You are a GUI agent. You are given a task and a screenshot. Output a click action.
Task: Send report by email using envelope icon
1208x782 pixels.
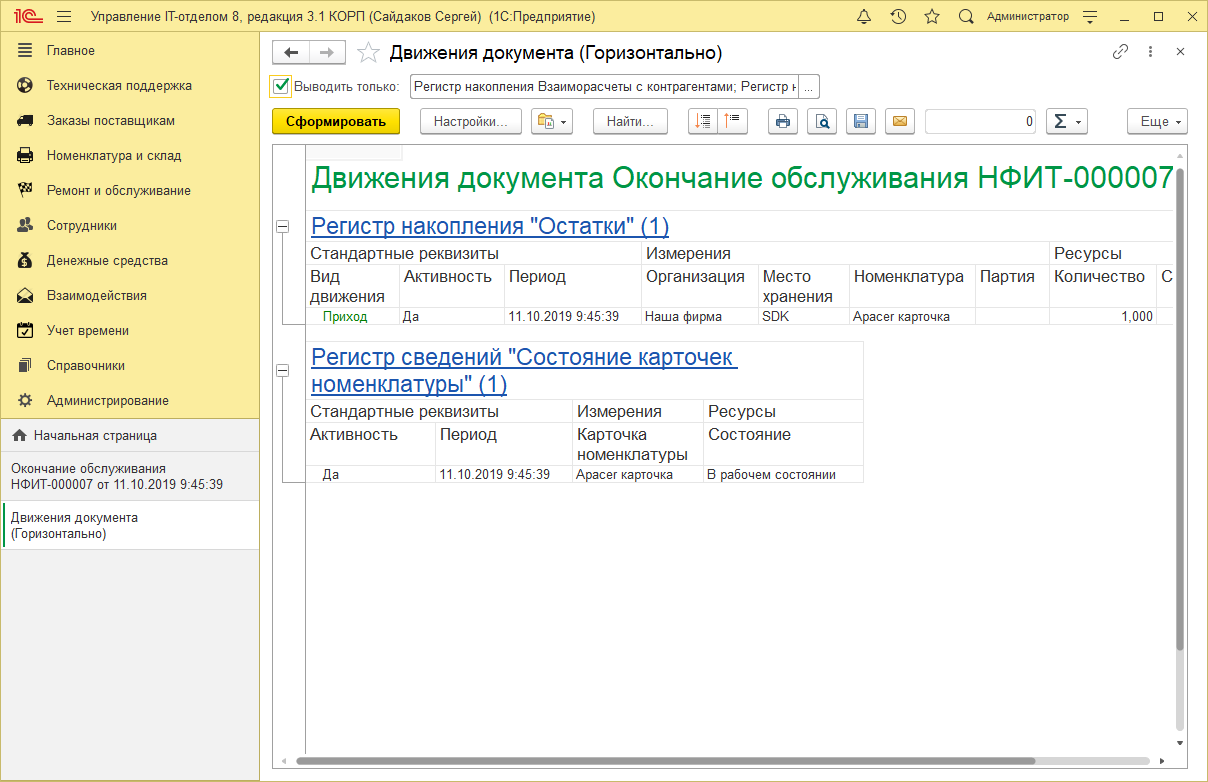pos(900,121)
